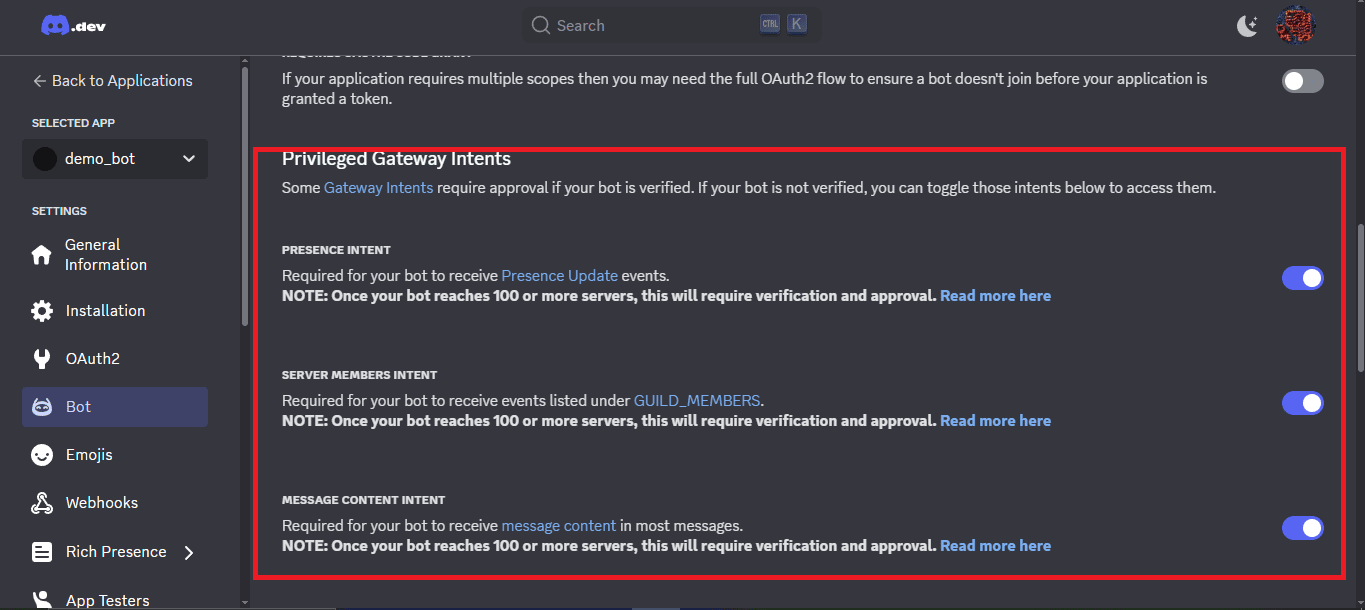1365x610 pixels.
Task: Click the General Information home icon
Action: 41,255
